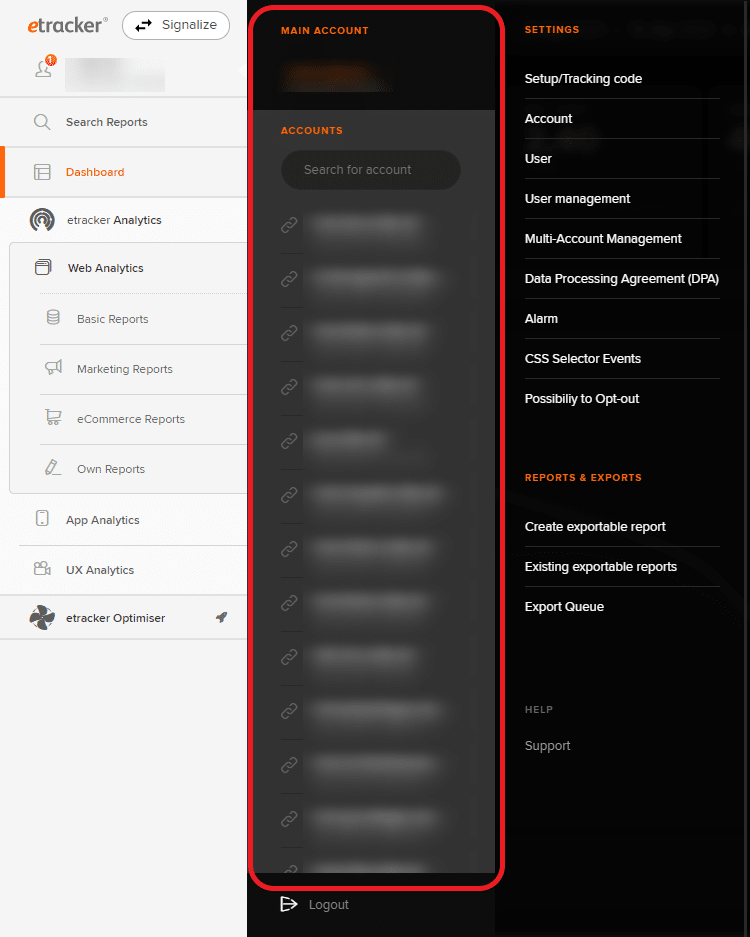Click the fifth account link icon

pyautogui.click(x=289, y=441)
